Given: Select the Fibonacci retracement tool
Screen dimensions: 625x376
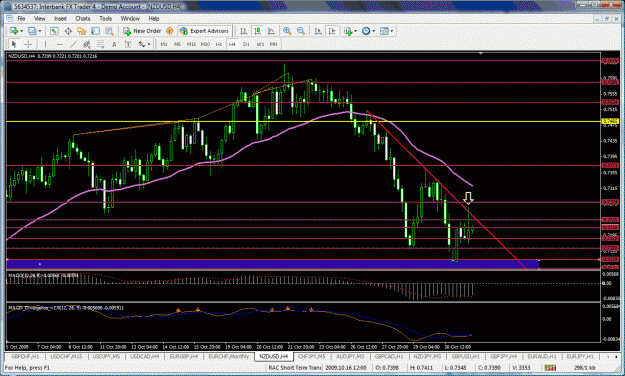Looking at the screenshot, I should pyautogui.click(x=100, y=44).
